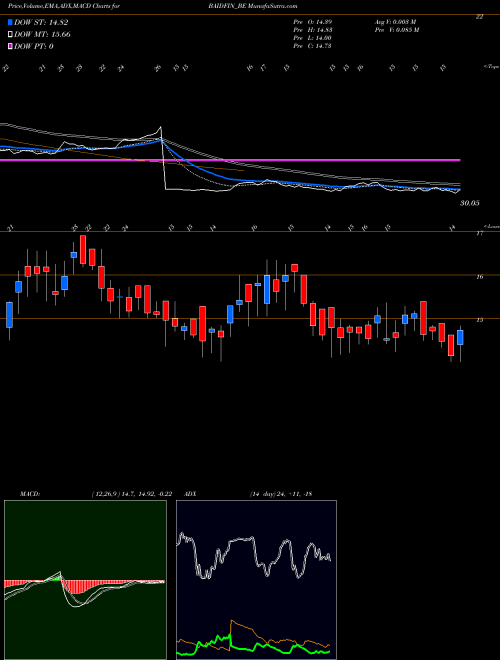Click the '16' price axis label
The width and height of the screenshot is (500, 660).
(479, 277)
